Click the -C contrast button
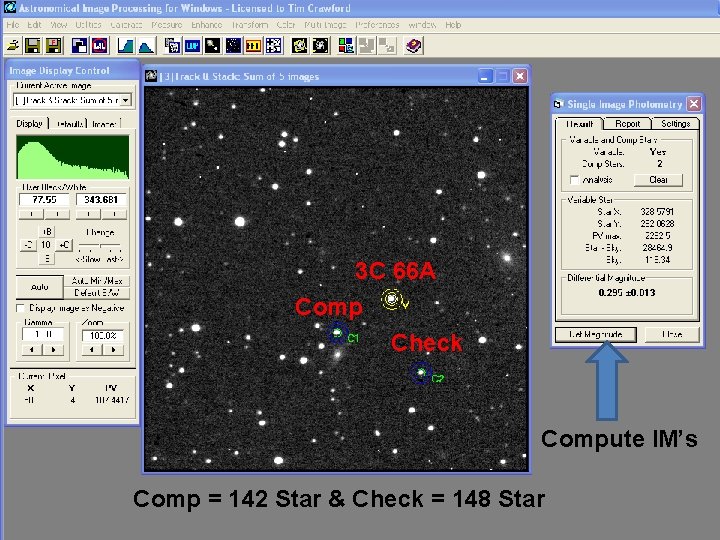 28,245
